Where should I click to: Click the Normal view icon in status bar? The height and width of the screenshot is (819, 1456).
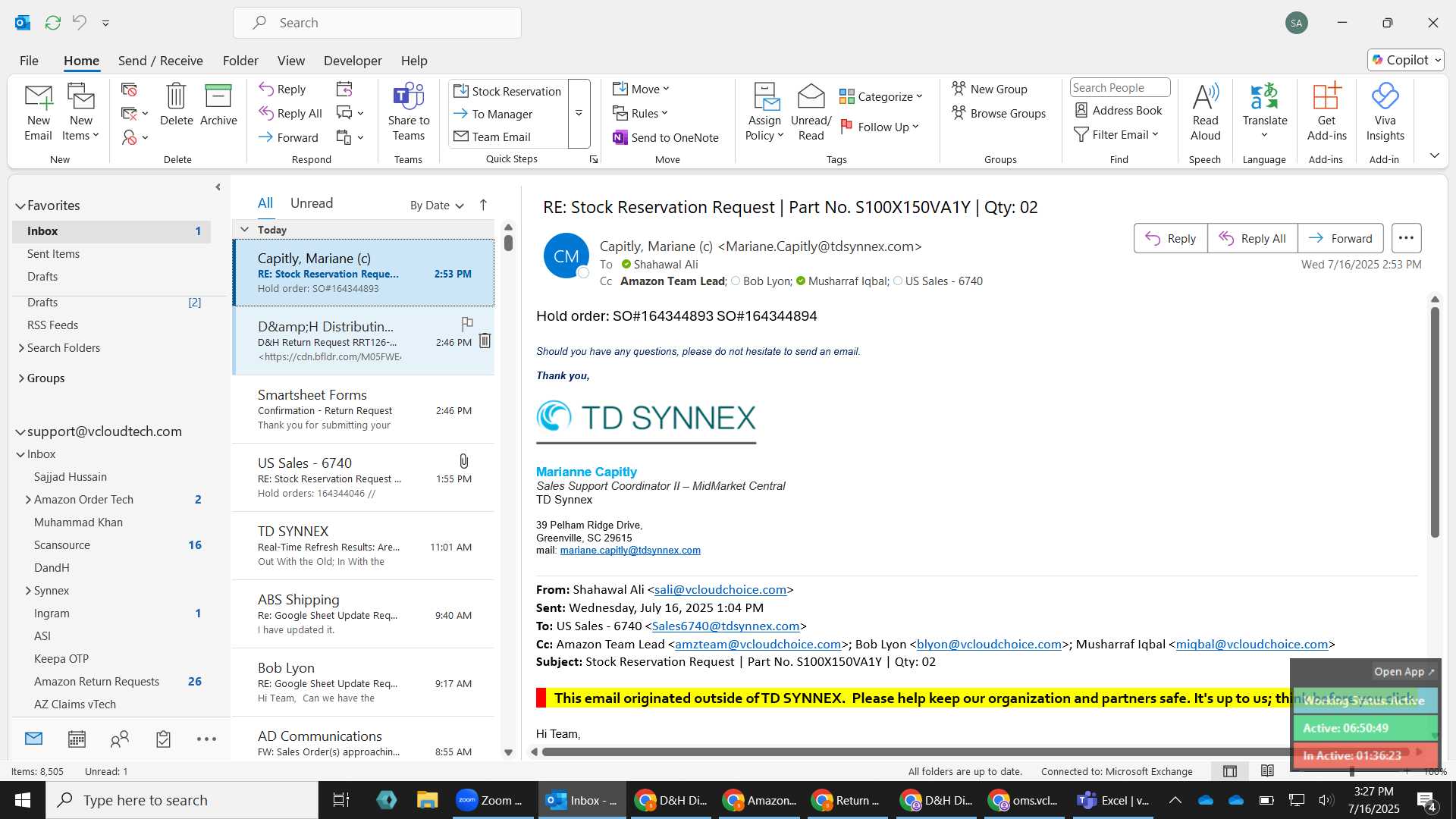1230,771
